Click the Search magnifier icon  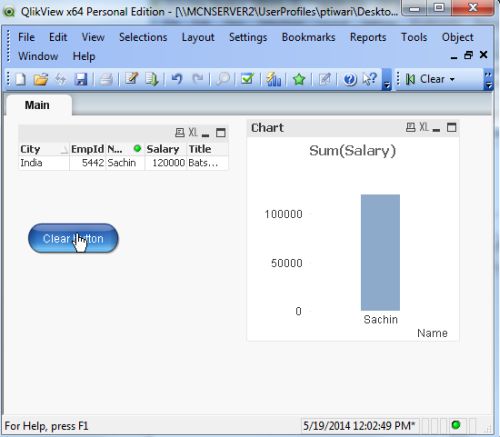223,79
